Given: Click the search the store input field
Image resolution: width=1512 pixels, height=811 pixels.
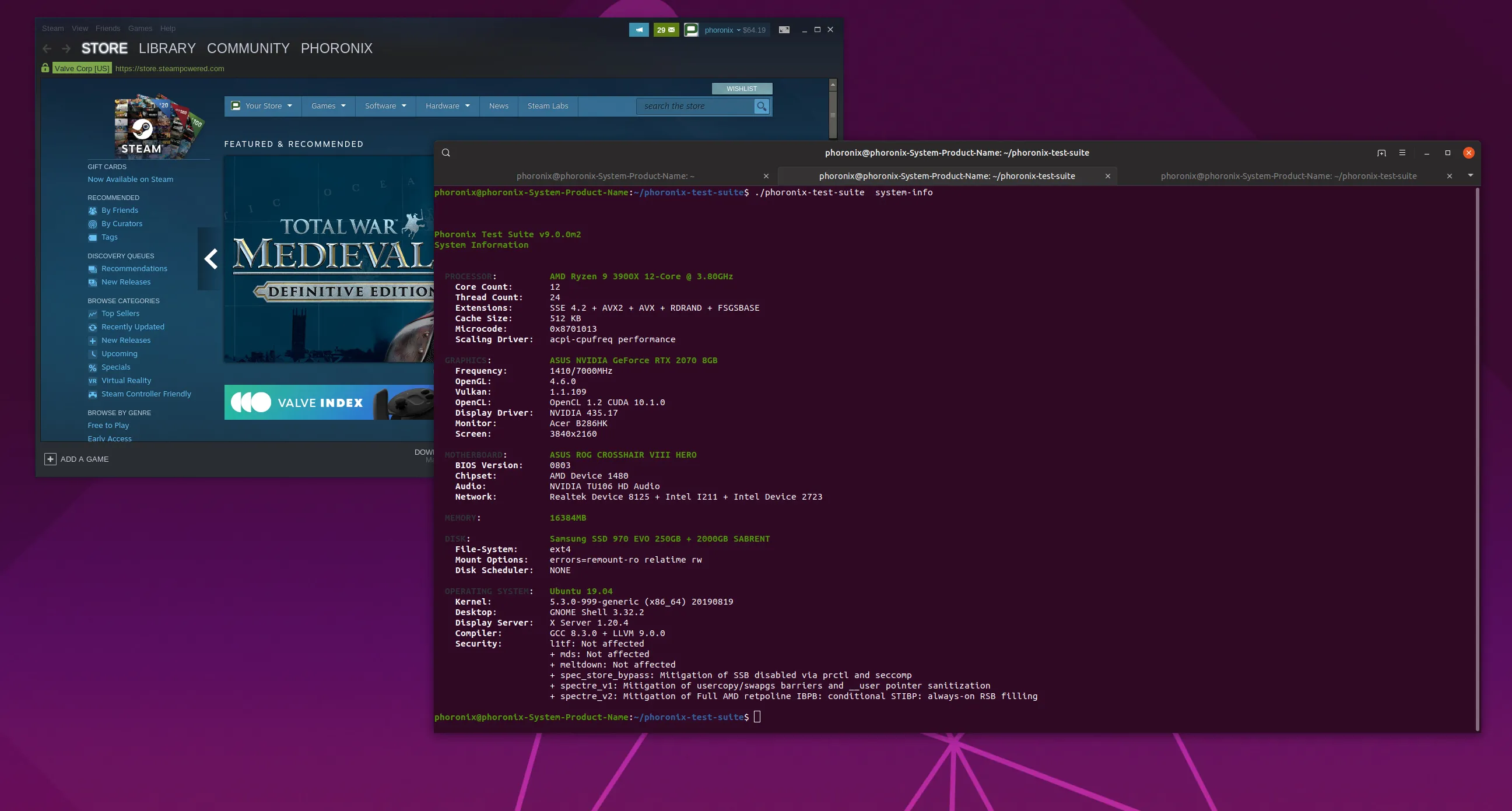Looking at the screenshot, I should coord(694,106).
